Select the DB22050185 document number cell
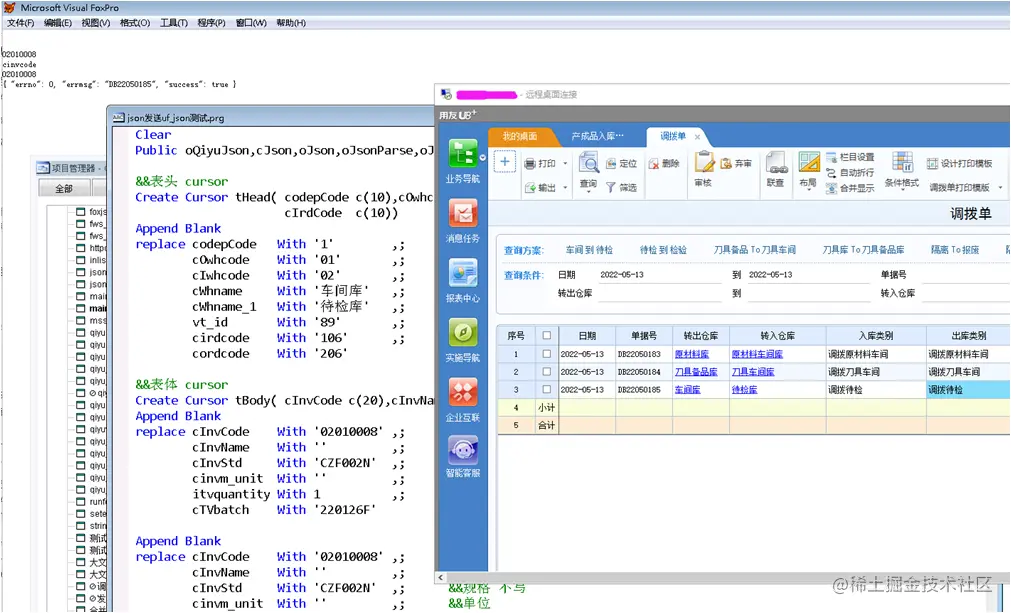This screenshot has height=613, width=1011. pyautogui.click(x=643, y=389)
